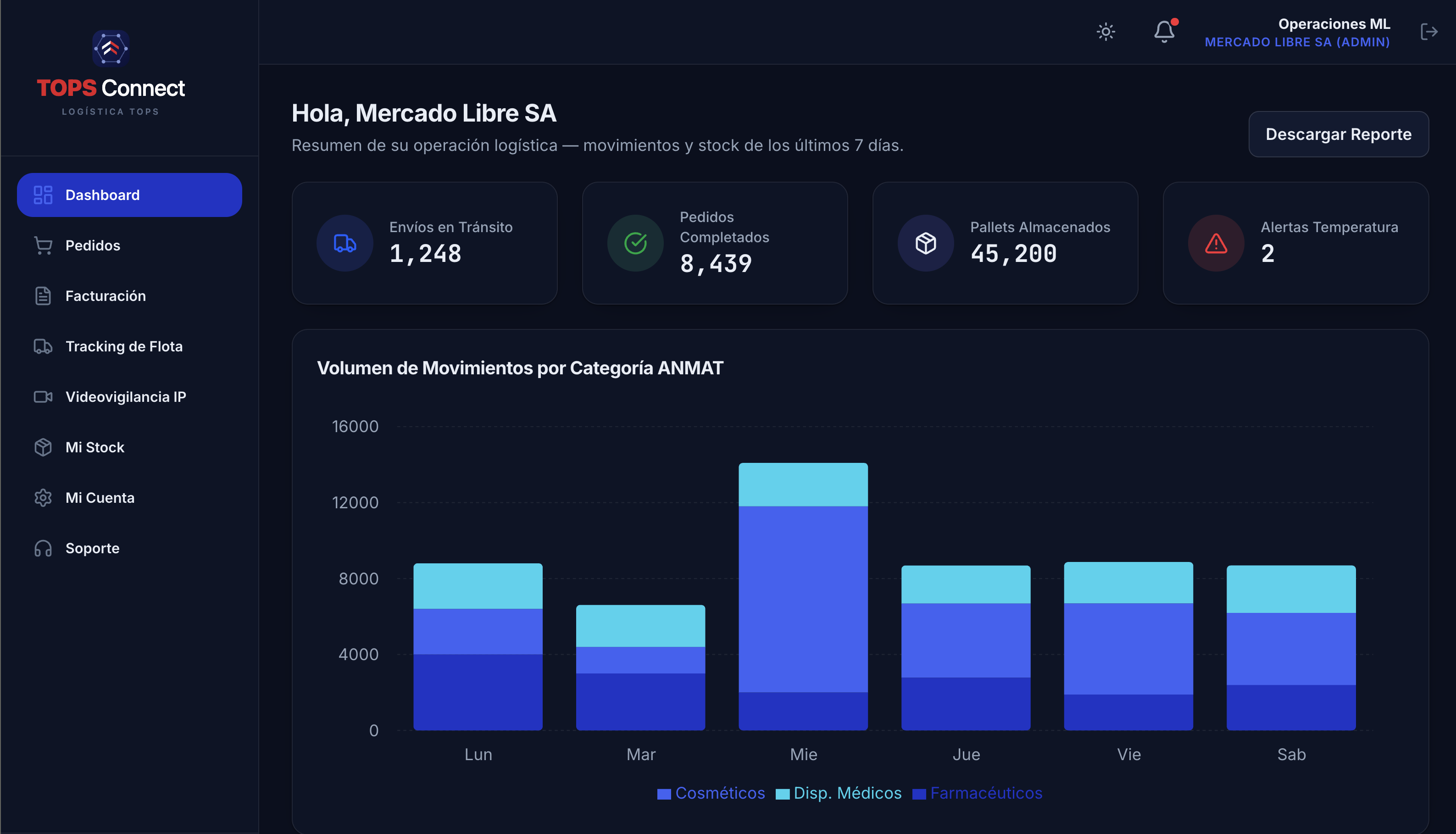Viewport: 1456px width, 834px height.
Task: Click the Envíos en Tránsito truck icon
Action: (345, 243)
